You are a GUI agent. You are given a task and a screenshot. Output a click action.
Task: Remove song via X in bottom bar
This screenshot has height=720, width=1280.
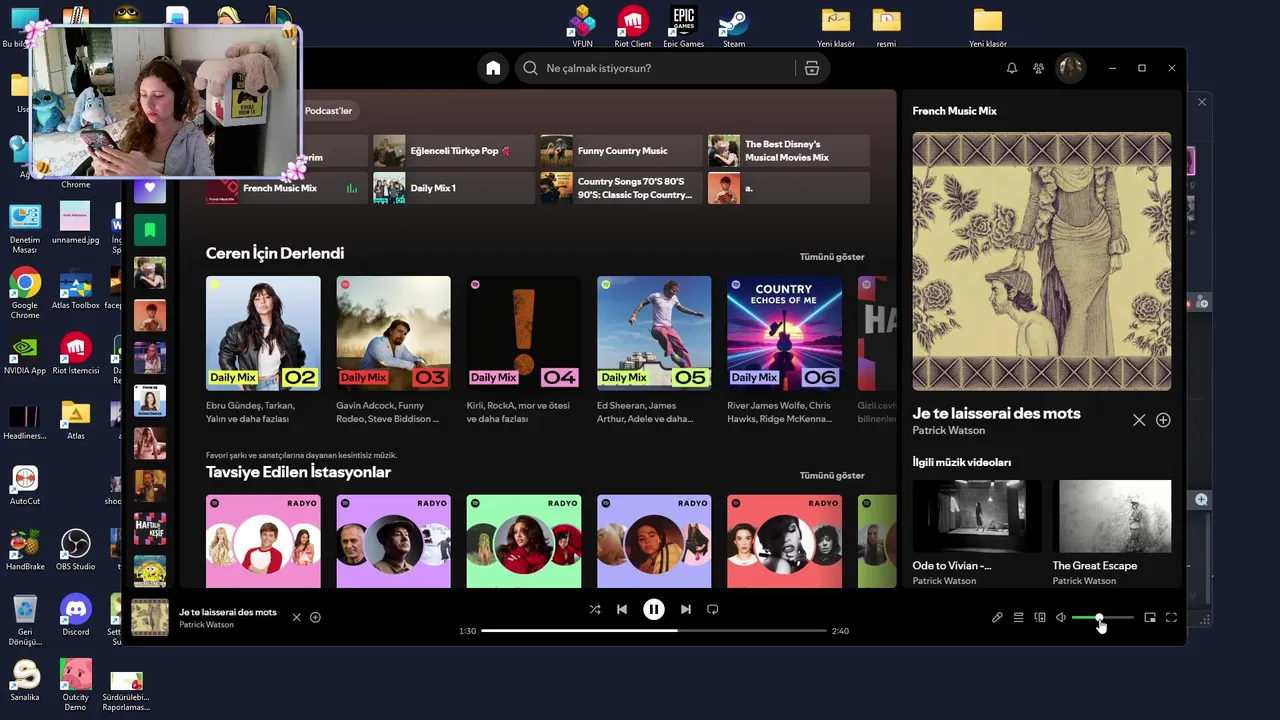point(296,618)
